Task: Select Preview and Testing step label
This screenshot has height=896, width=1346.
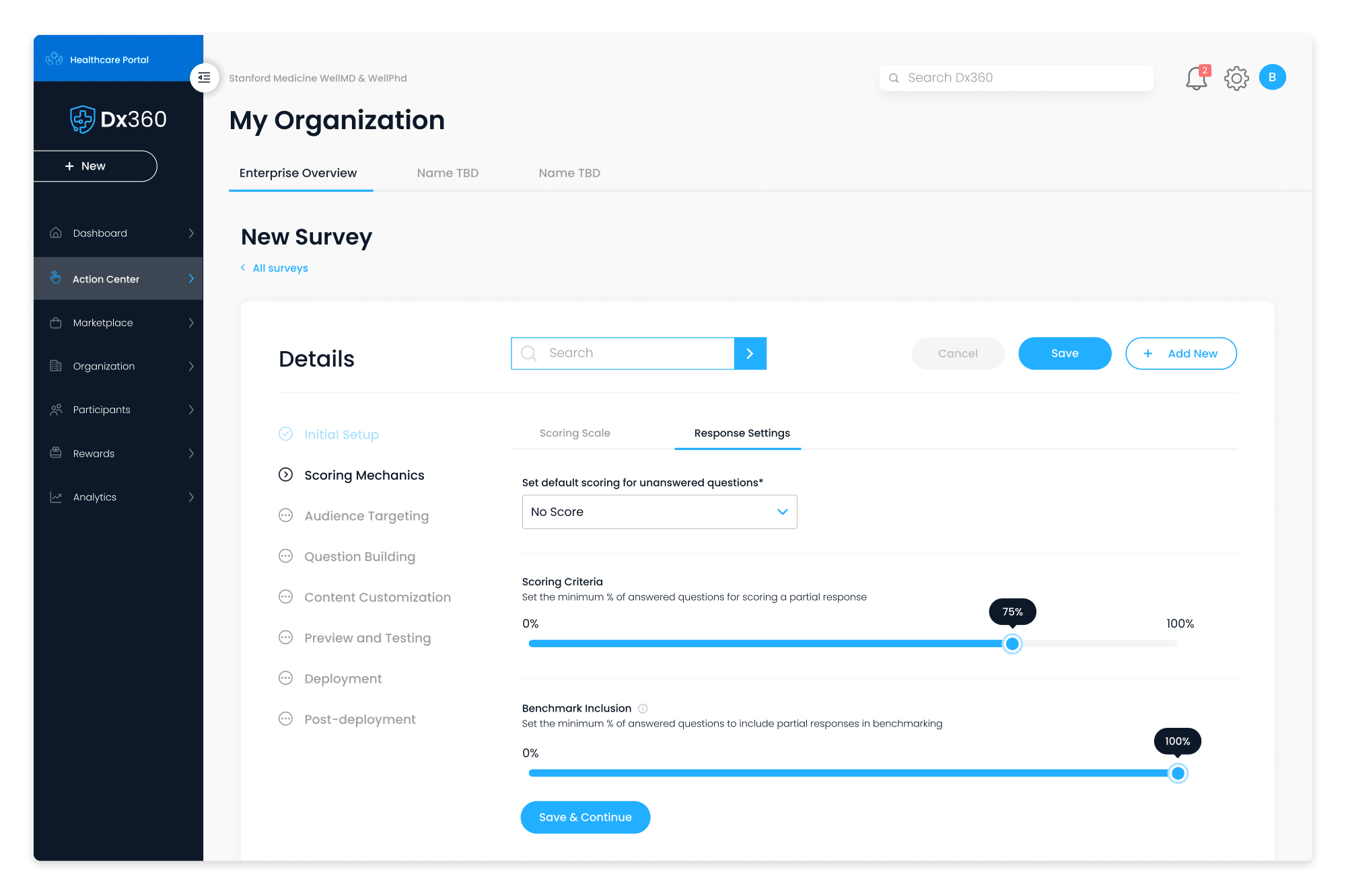Action: tap(367, 638)
